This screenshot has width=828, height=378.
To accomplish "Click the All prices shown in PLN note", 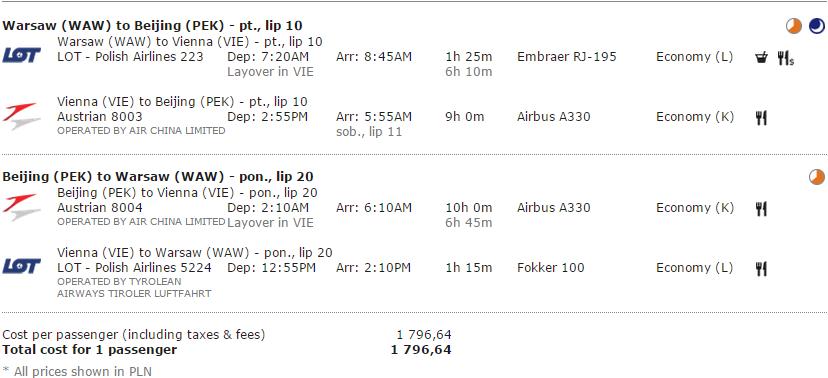I will coord(77,372).
